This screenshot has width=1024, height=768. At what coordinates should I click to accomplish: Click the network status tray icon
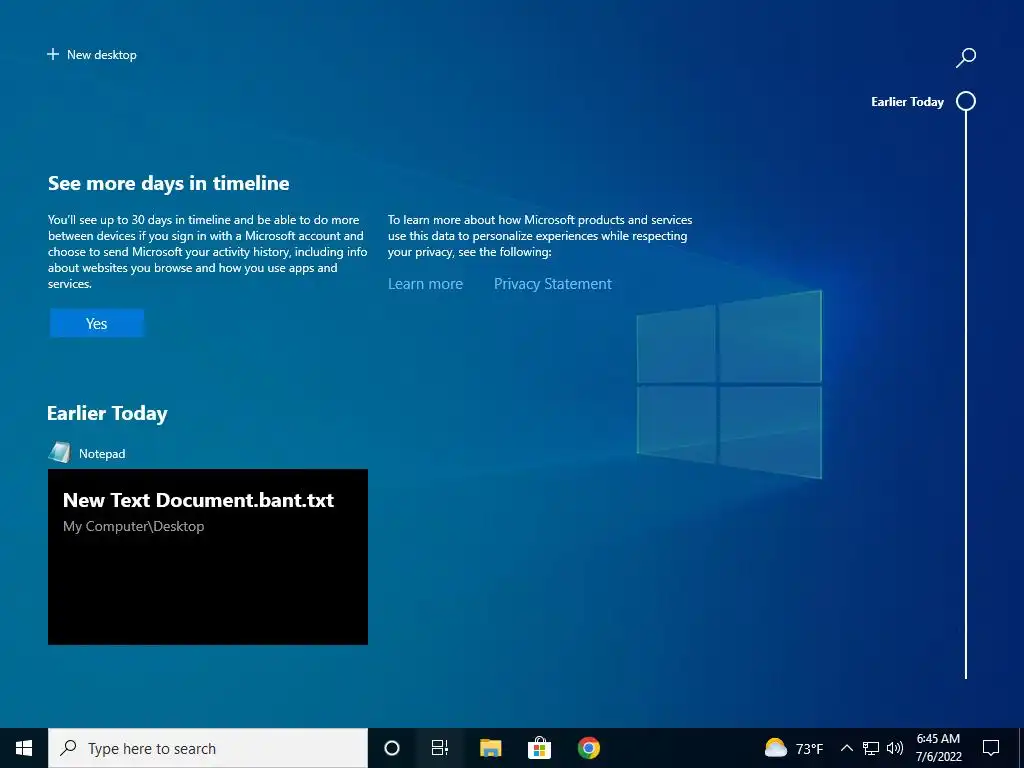point(871,748)
